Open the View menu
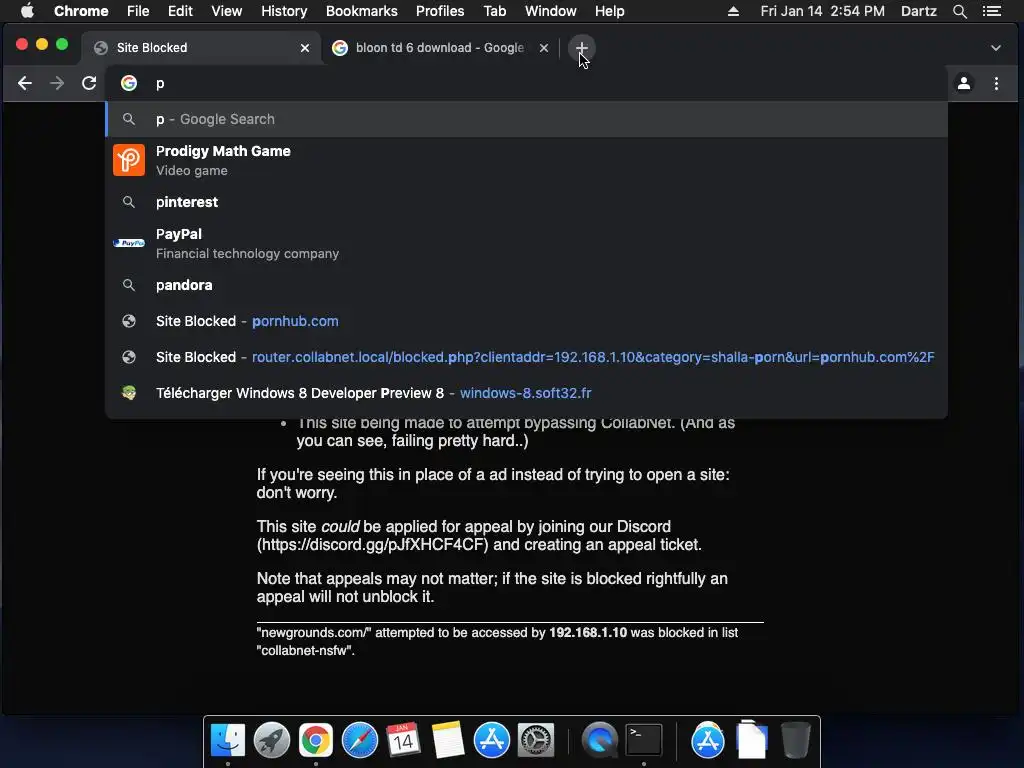Screen dimensions: 1024x768 tap(227, 11)
